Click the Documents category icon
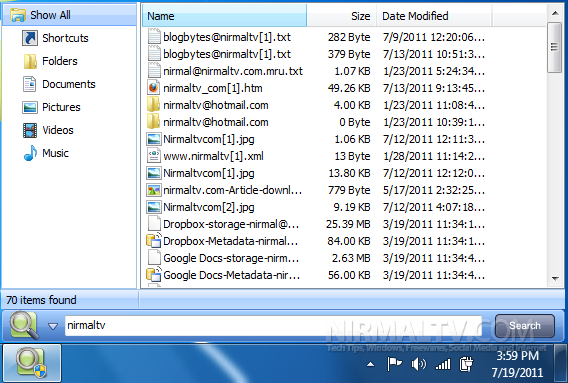568x383 pixels. (x=30, y=84)
